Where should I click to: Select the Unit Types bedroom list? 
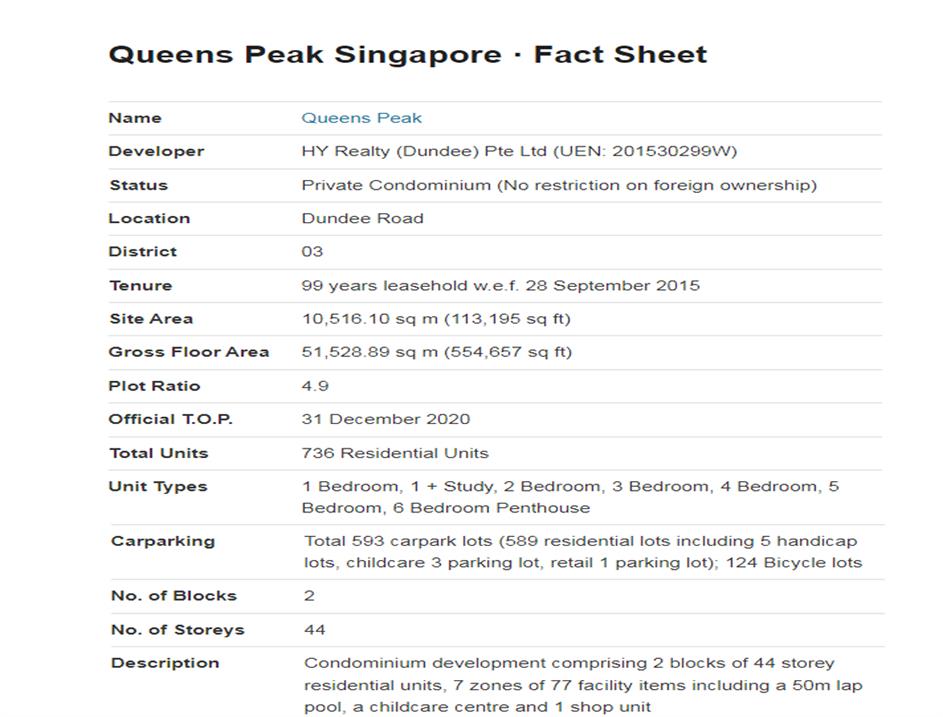tap(569, 497)
